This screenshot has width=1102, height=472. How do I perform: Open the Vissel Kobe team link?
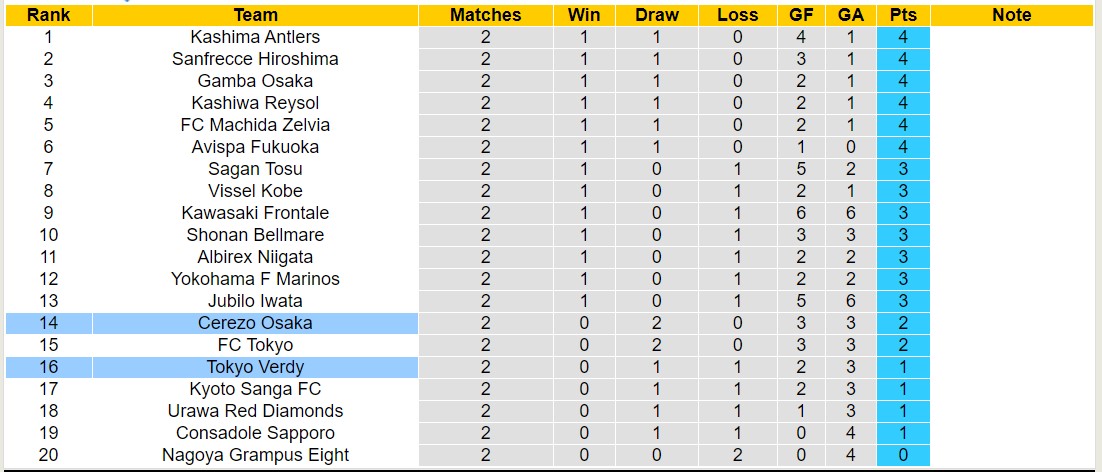[255, 191]
